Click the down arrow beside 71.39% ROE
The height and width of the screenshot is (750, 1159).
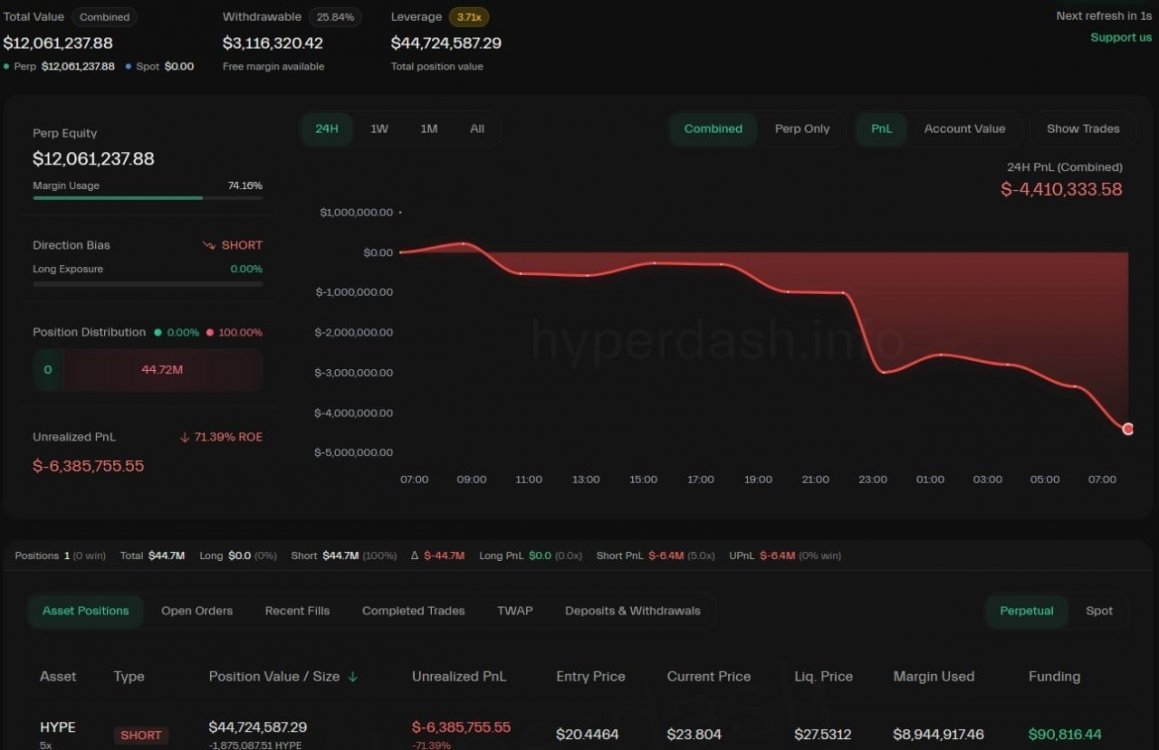click(x=185, y=437)
